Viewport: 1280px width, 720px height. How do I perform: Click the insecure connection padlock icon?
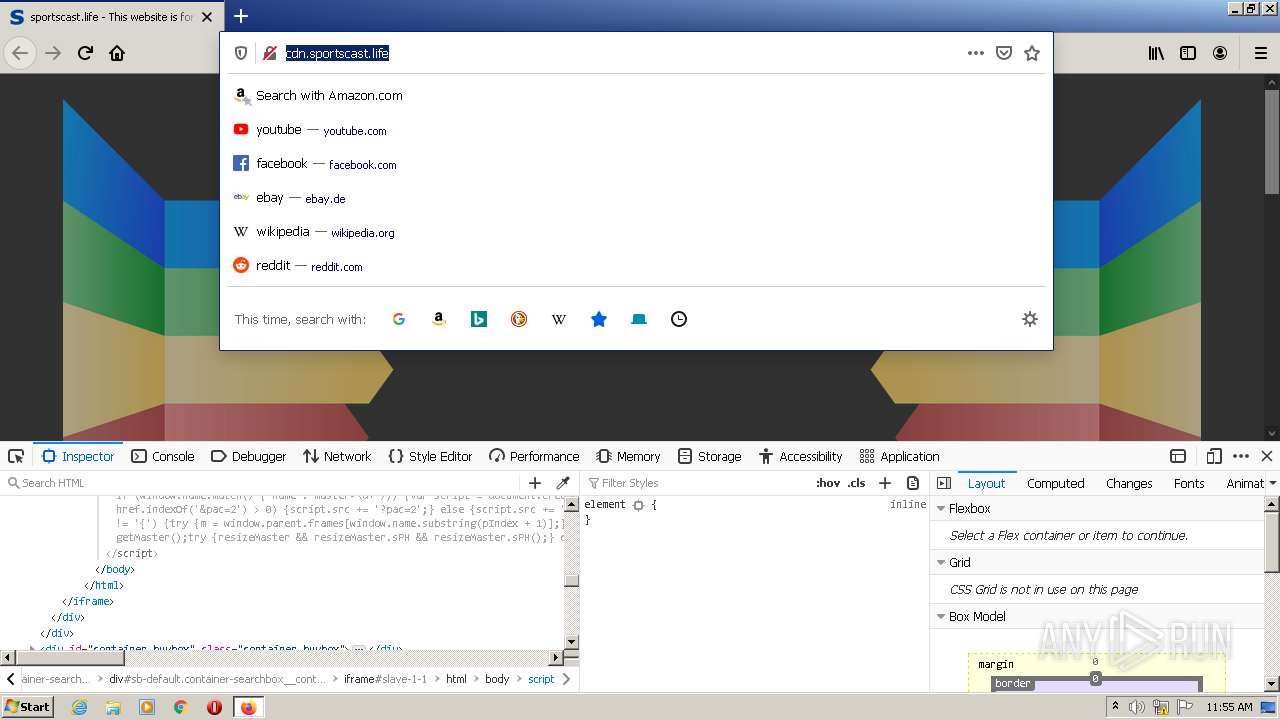[x=269, y=53]
